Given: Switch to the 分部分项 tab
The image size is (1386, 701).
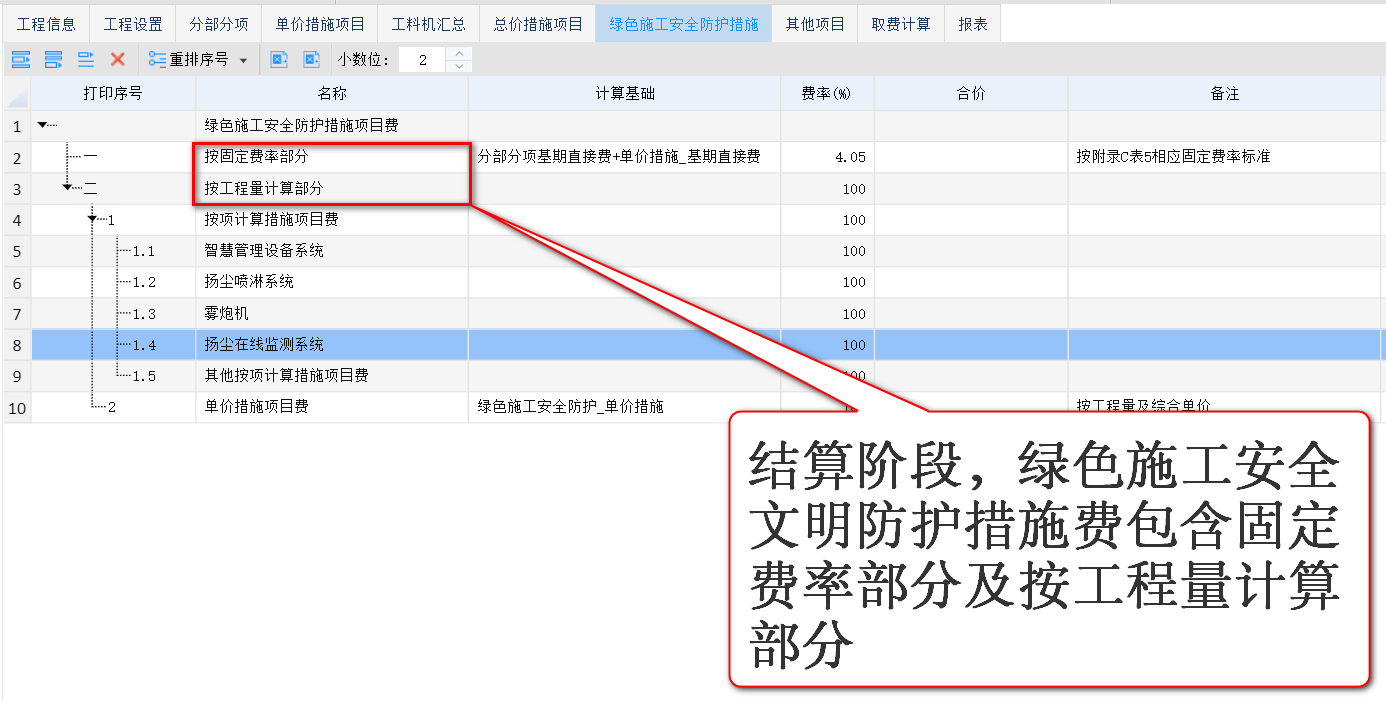Looking at the screenshot, I should tap(218, 23).
